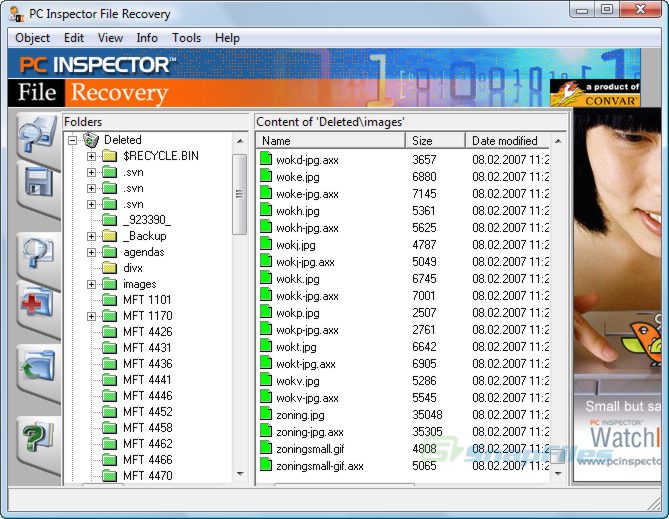Click the application icon in the title bar
The height and width of the screenshot is (519, 669).
16,14
